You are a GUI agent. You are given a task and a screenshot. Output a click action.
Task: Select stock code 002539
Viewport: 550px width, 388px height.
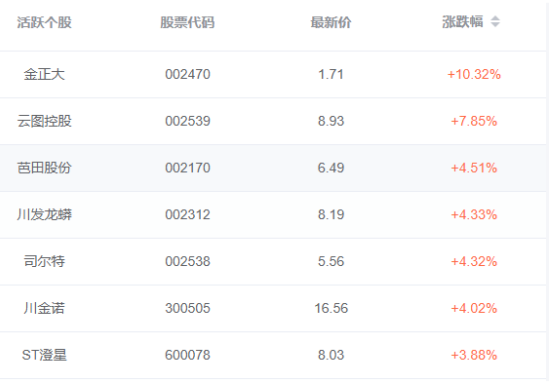188,121
